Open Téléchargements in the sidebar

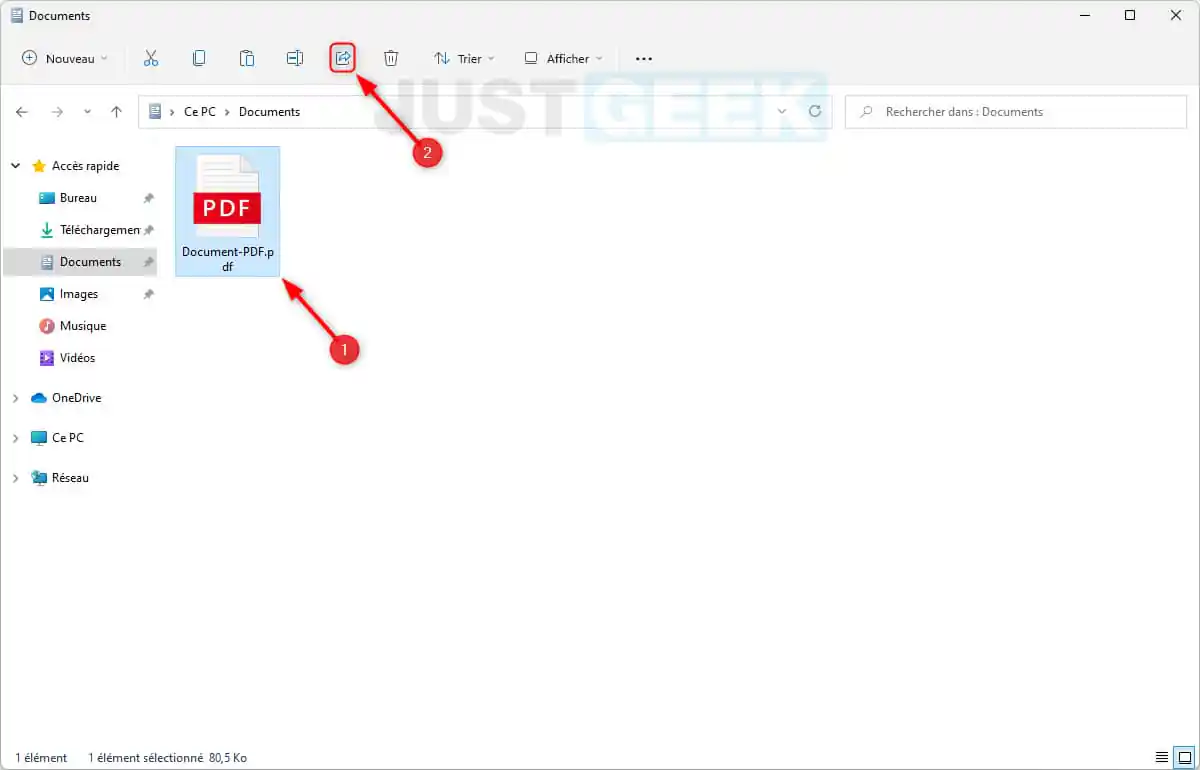click(x=90, y=230)
